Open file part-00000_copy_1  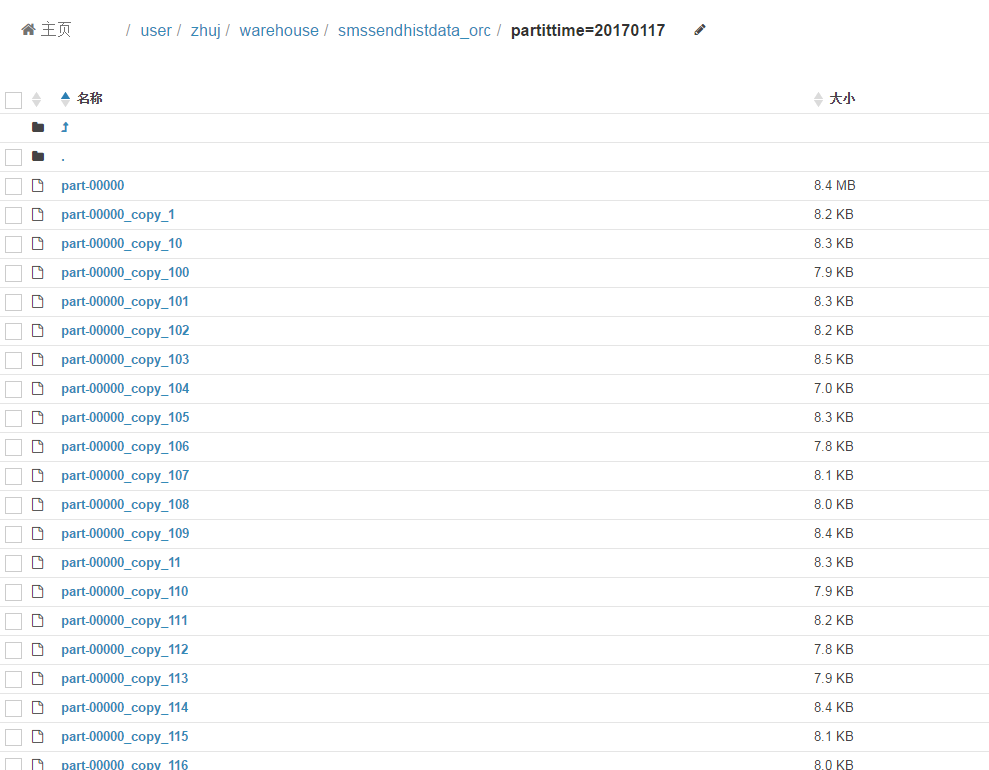point(118,214)
